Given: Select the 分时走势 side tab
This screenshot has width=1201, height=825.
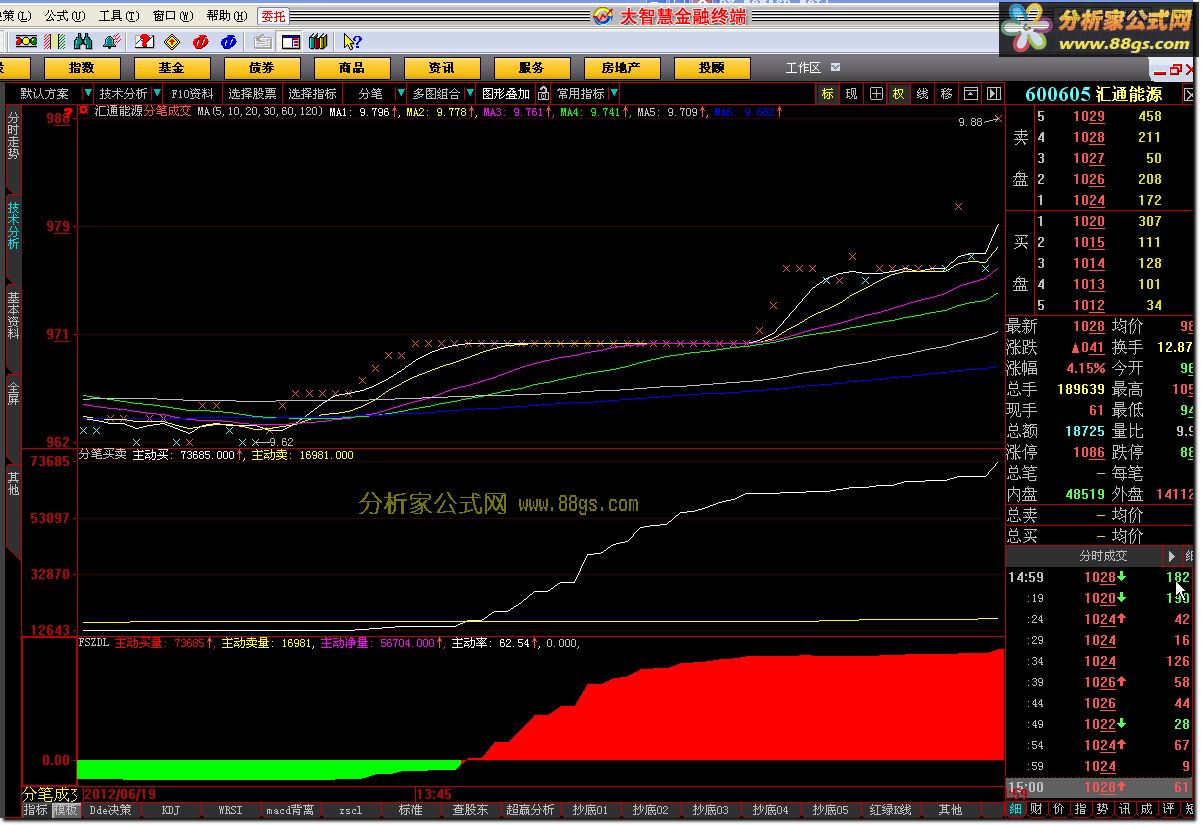Looking at the screenshot, I should click(x=13, y=135).
